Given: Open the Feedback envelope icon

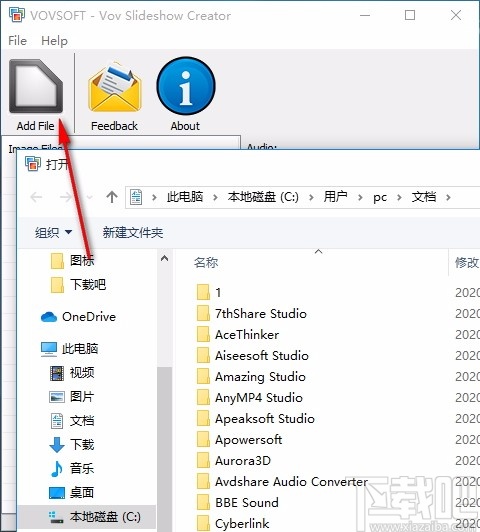Looking at the screenshot, I should point(114,87).
